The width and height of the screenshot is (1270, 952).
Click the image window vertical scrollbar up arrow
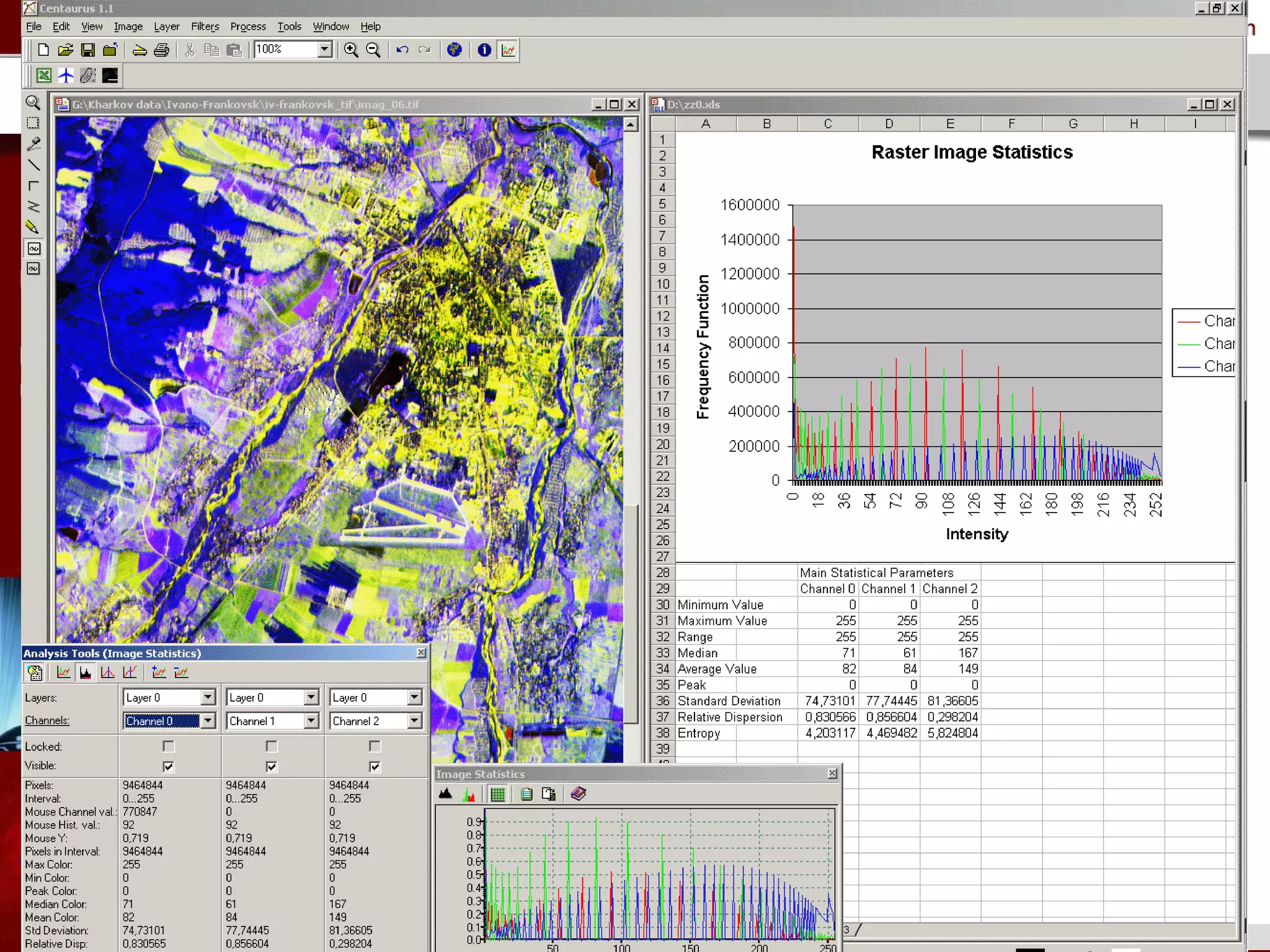[x=631, y=125]
